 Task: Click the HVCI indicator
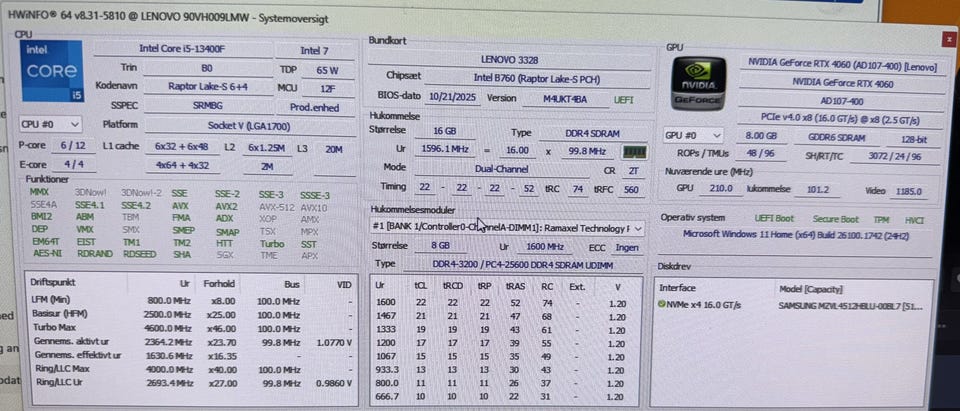click(x=915, y=220)
